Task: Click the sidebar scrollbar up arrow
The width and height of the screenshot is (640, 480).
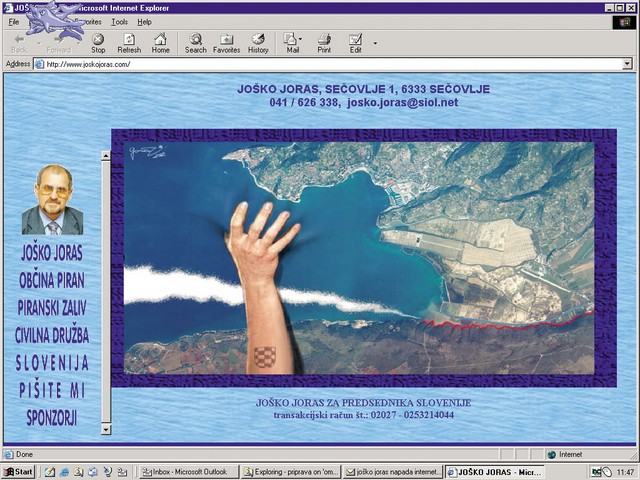Action: pos(106,156)
